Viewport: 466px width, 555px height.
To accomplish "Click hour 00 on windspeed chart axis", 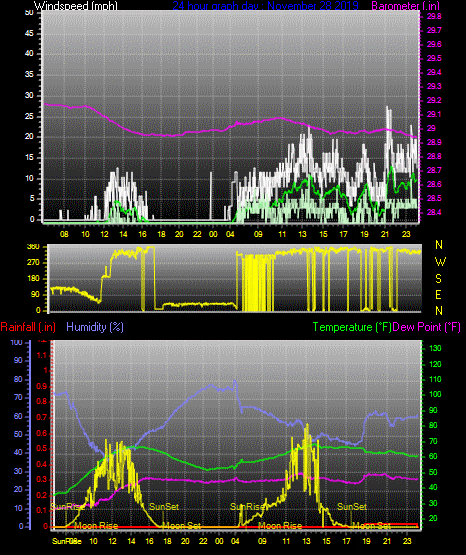I will [x=213, y=234].
